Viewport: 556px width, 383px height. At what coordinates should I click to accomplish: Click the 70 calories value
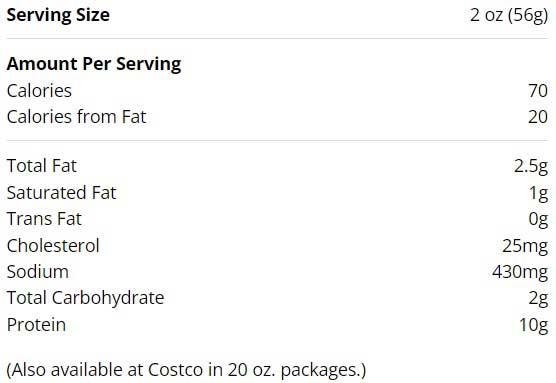click(x=538, y=90)
